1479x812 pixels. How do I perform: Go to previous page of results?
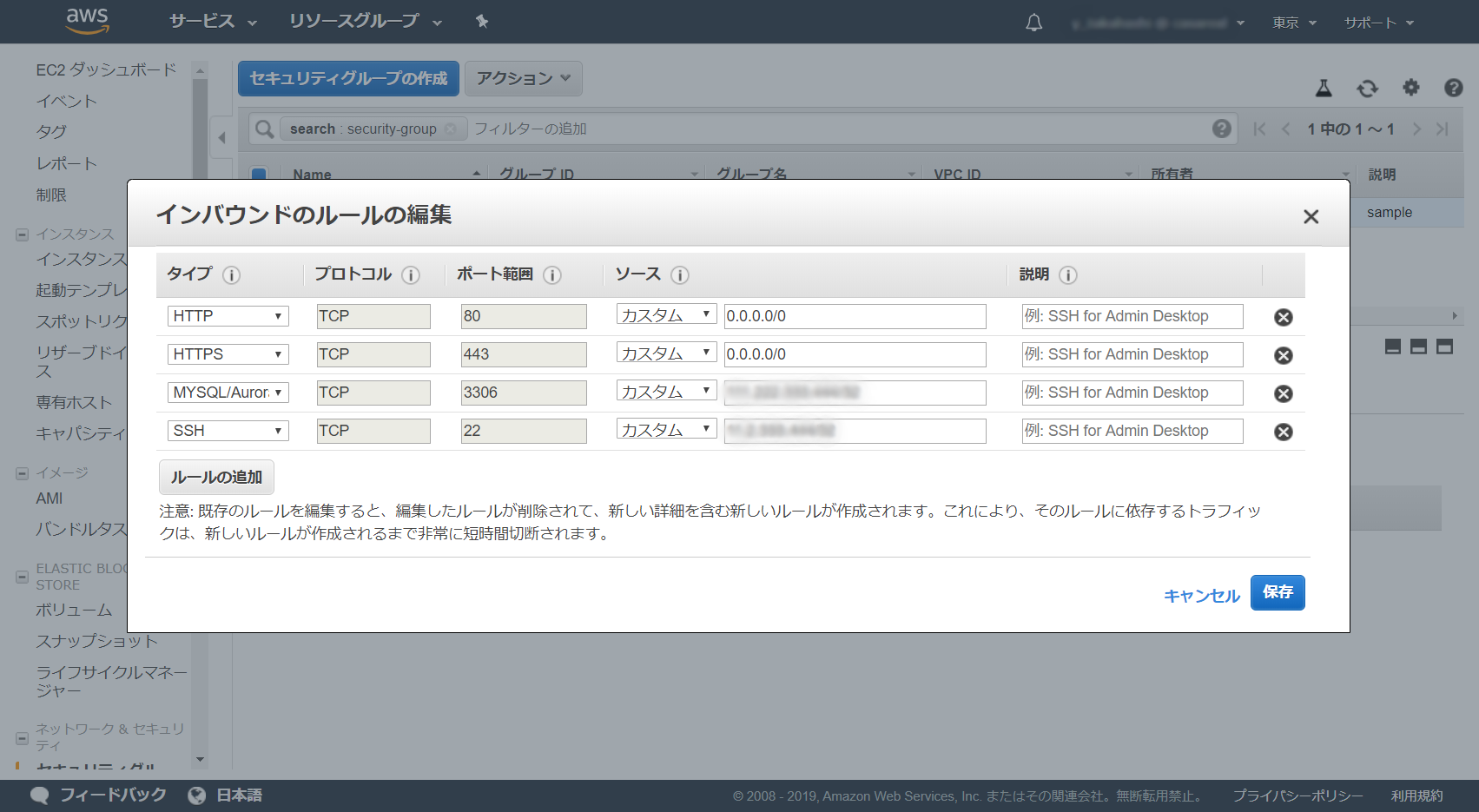[x=1286, y=129]
